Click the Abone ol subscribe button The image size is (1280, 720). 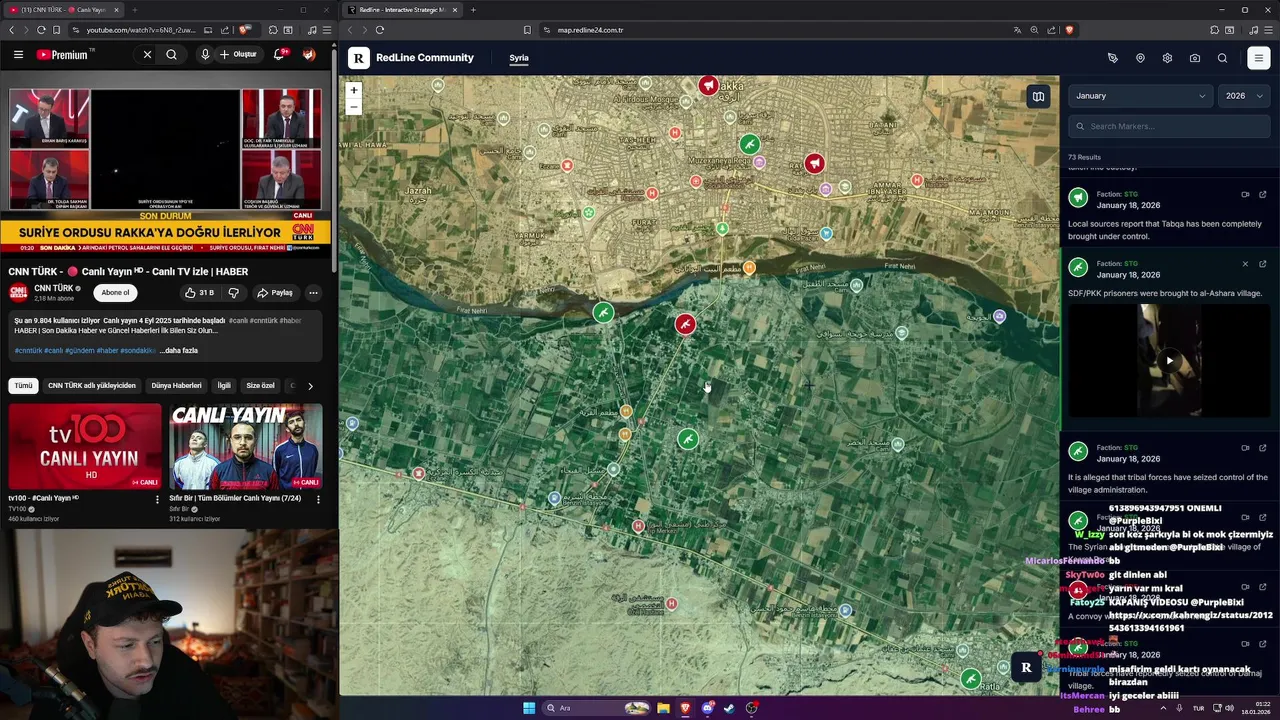pyautogui.click(x=115, y=293)
